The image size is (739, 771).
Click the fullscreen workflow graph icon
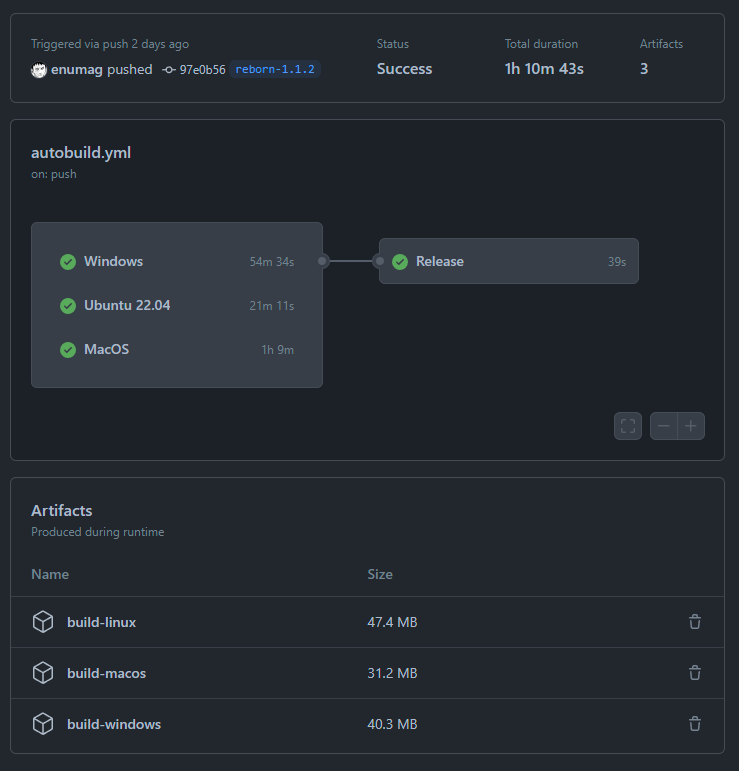[628, 426]
